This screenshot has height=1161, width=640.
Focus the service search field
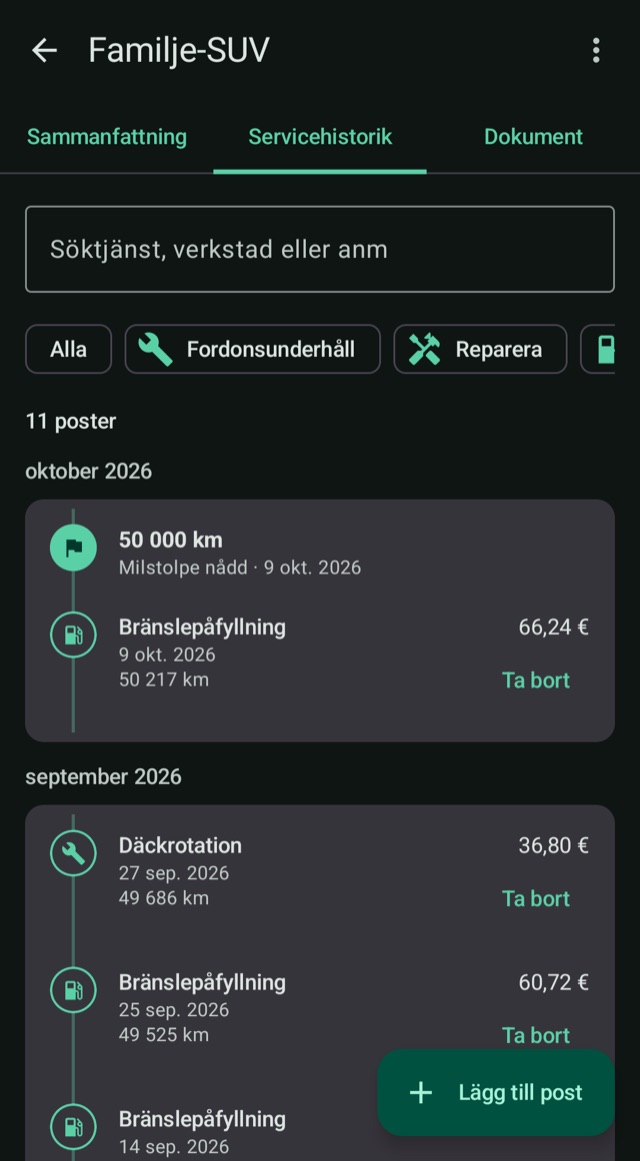tap(320, 249)
